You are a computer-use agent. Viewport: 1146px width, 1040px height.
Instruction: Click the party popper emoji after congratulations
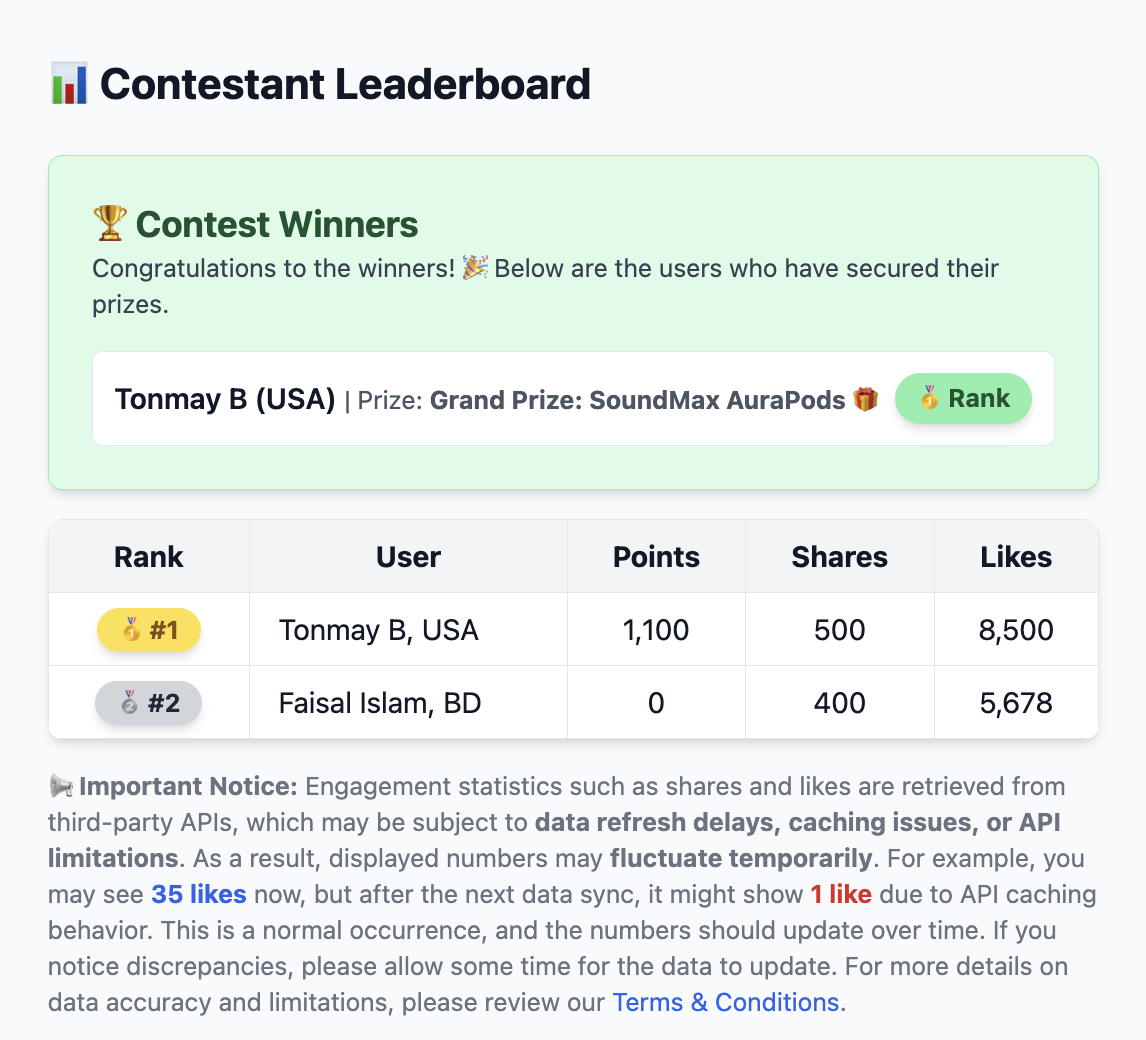pyautogui.click(x=475, y=268)
